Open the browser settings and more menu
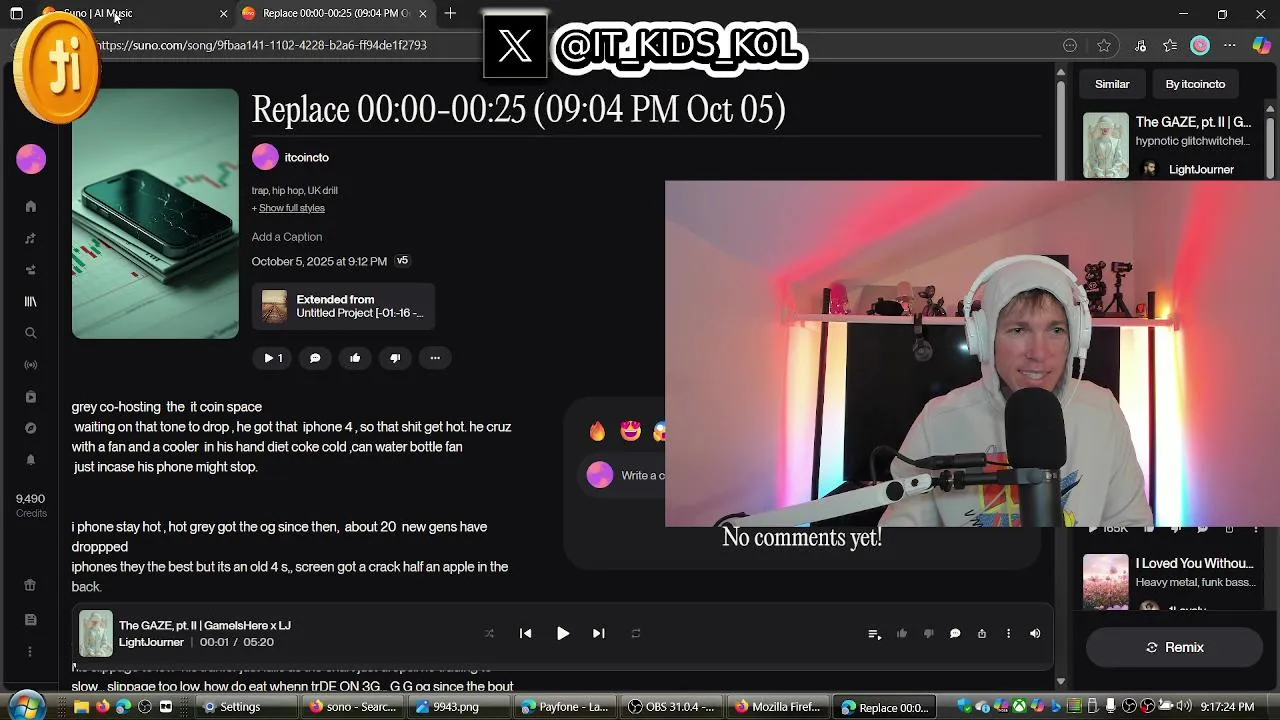The image size is (1280, 720). [1230, 45]
